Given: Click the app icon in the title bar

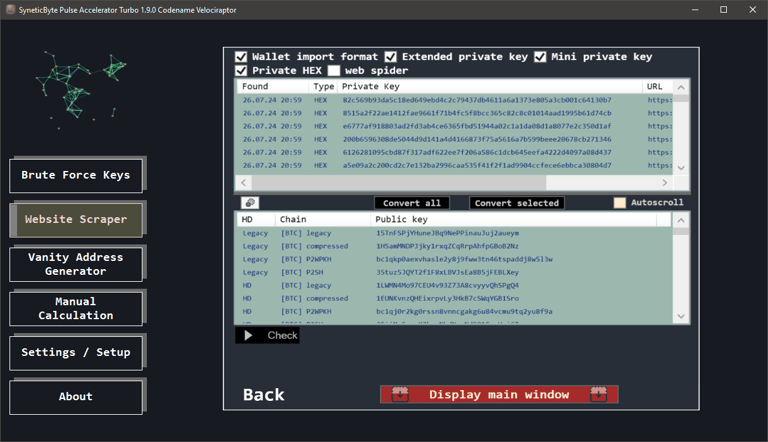Looking at the screenshot, I should pos(10,9).
